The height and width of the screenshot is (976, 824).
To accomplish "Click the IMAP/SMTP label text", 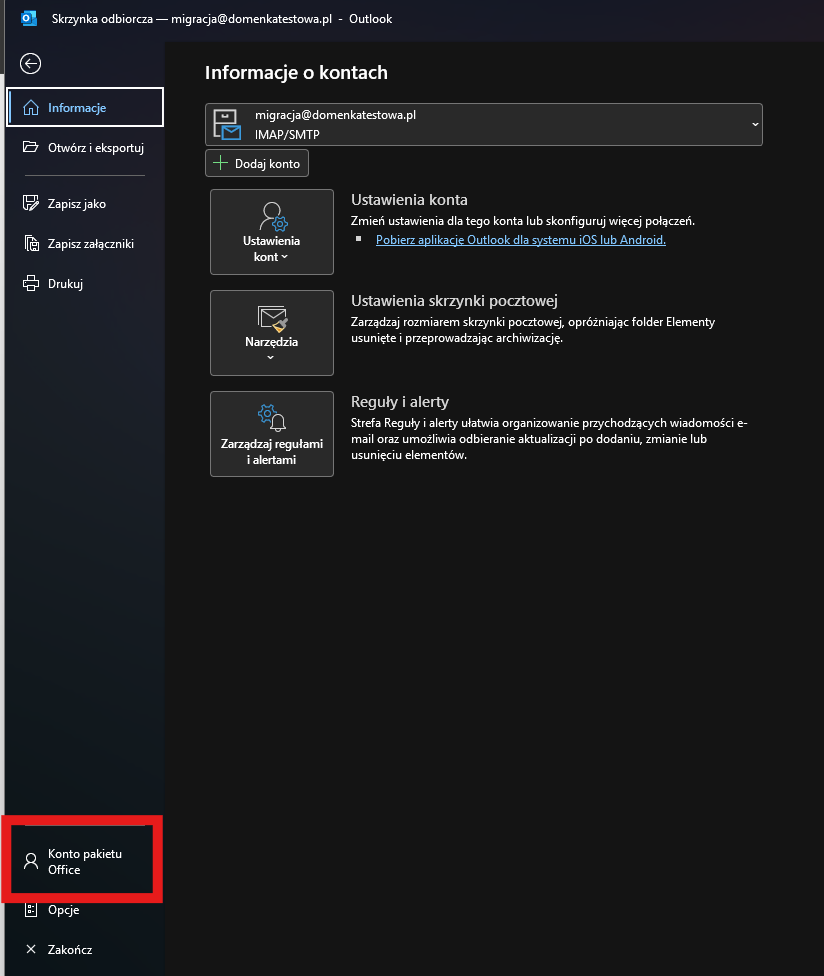I will (x=287, y=134).
